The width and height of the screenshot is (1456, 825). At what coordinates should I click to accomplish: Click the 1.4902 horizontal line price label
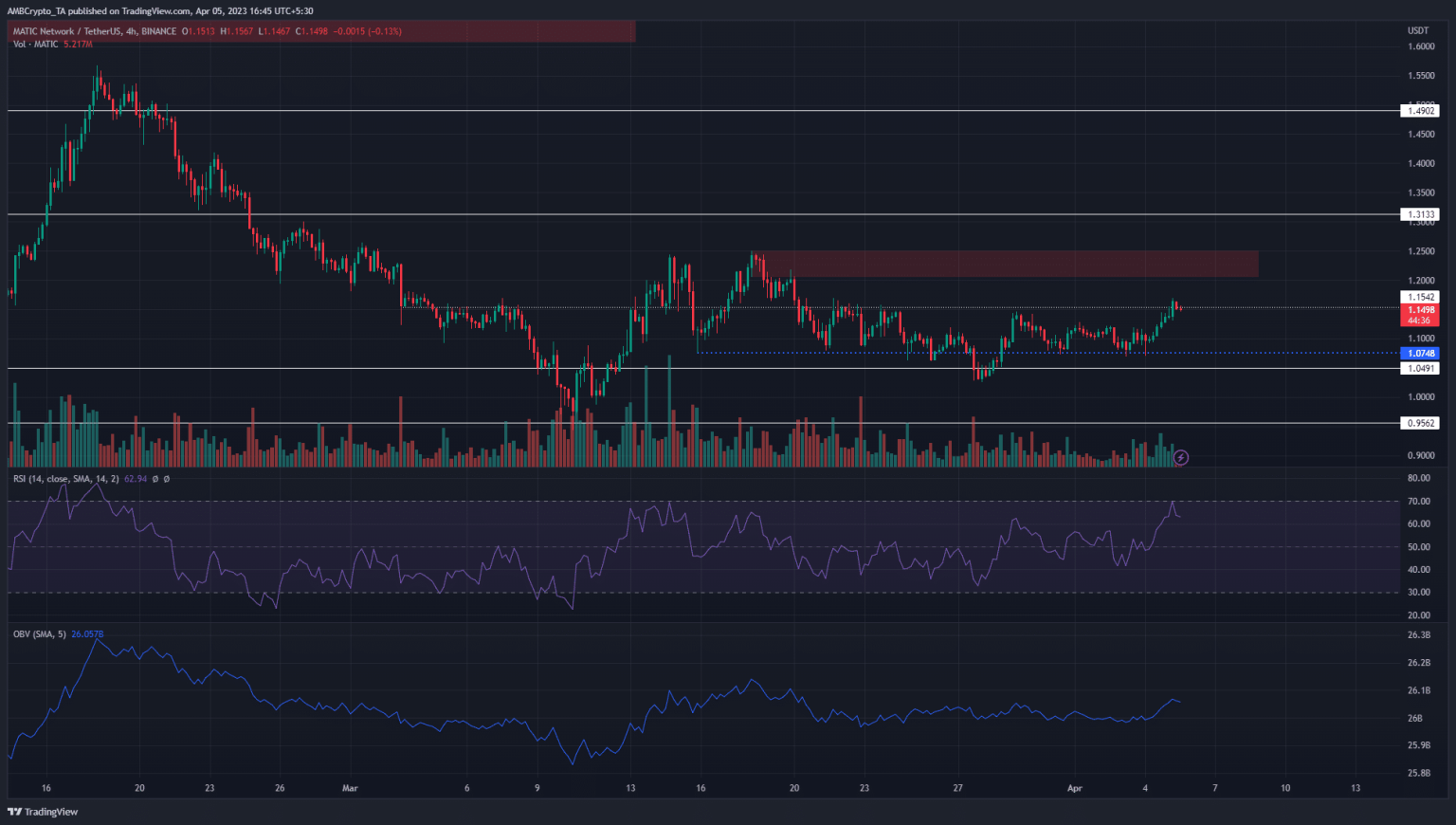point(1420,111)
